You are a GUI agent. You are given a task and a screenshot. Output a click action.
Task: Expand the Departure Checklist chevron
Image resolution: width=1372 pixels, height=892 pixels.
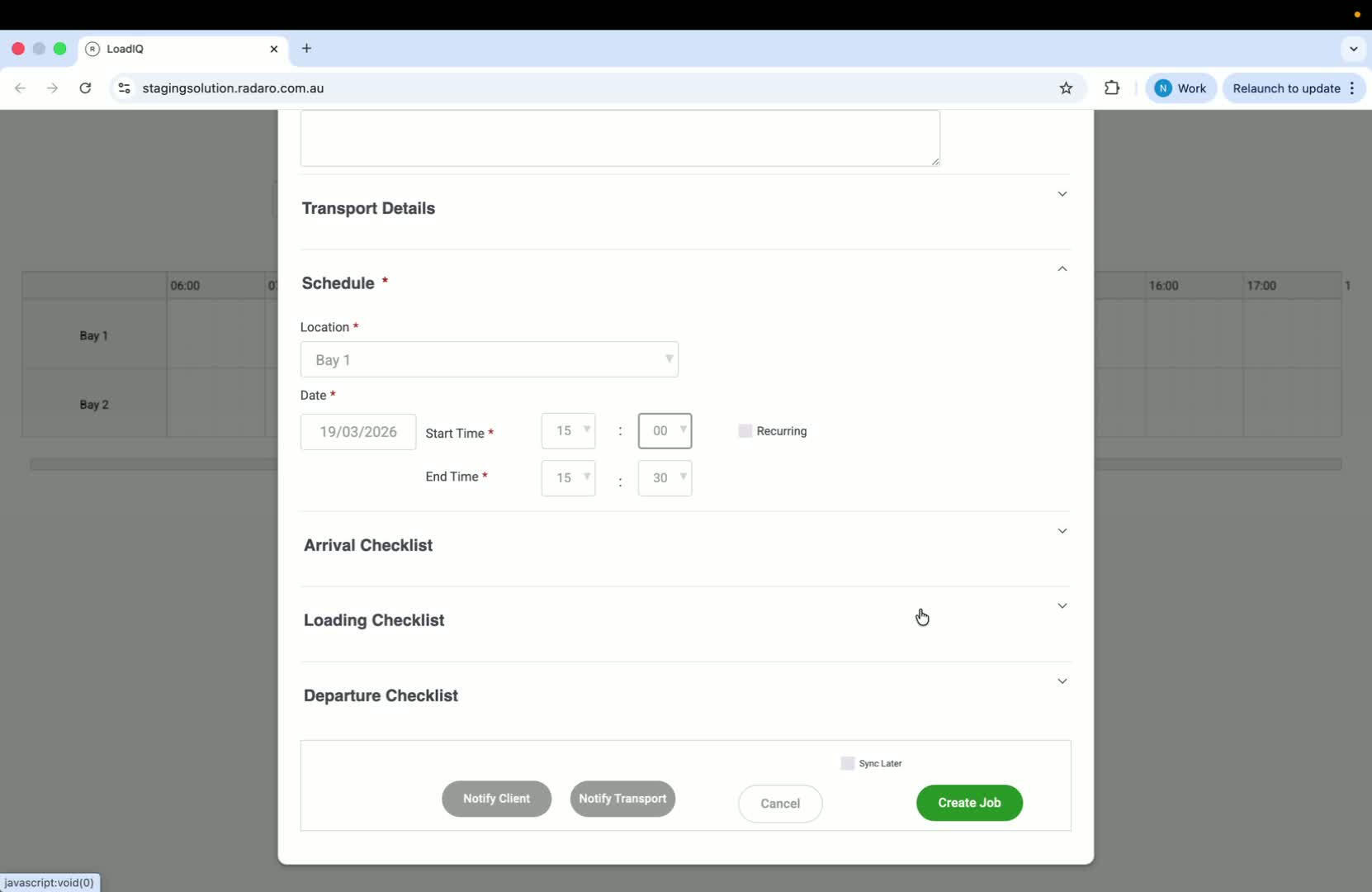click(x=1062, y=681)
